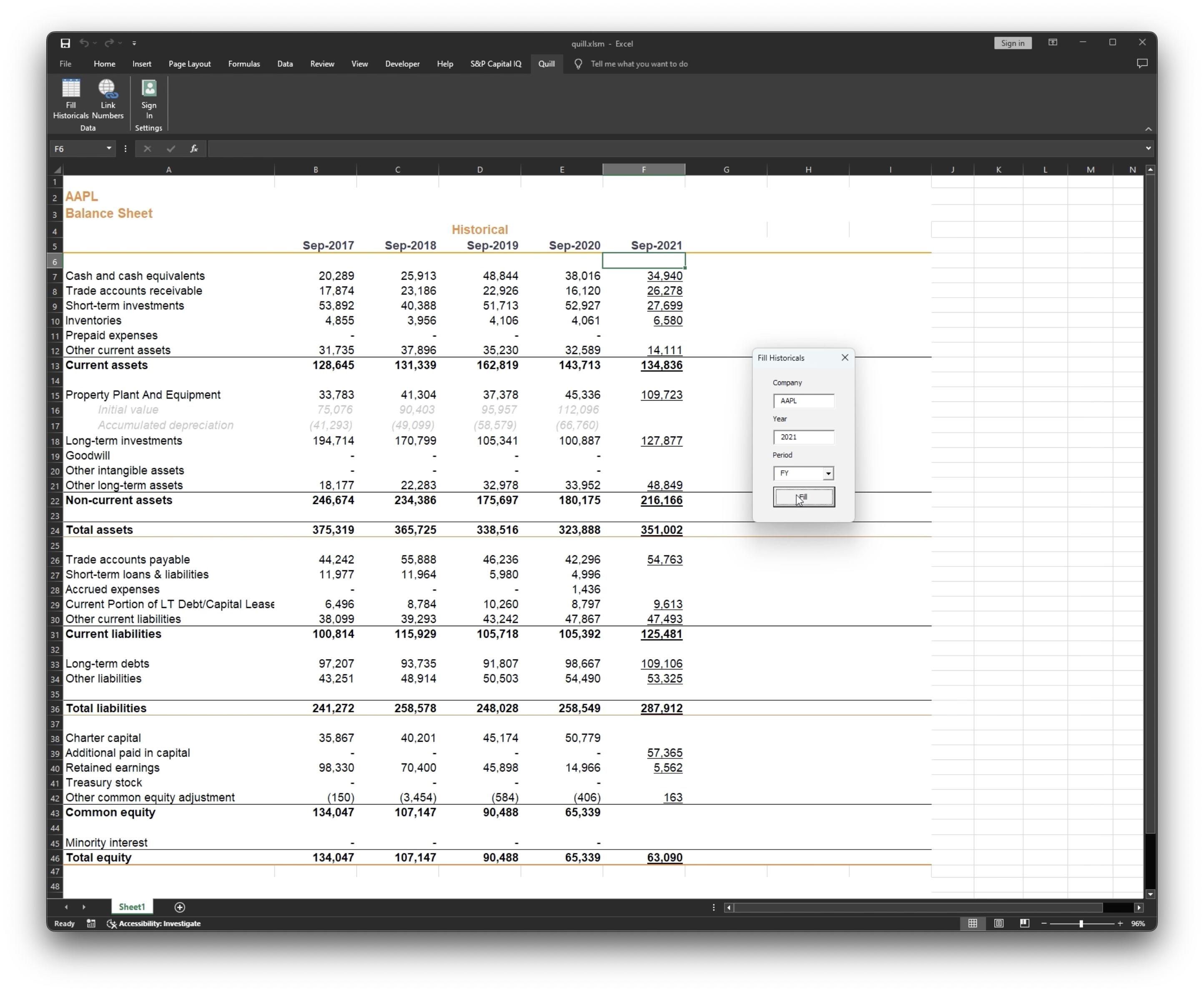1204x993 pixels.
Task: Click the zoom out minus icon
Action: (x=1044, y=923)
